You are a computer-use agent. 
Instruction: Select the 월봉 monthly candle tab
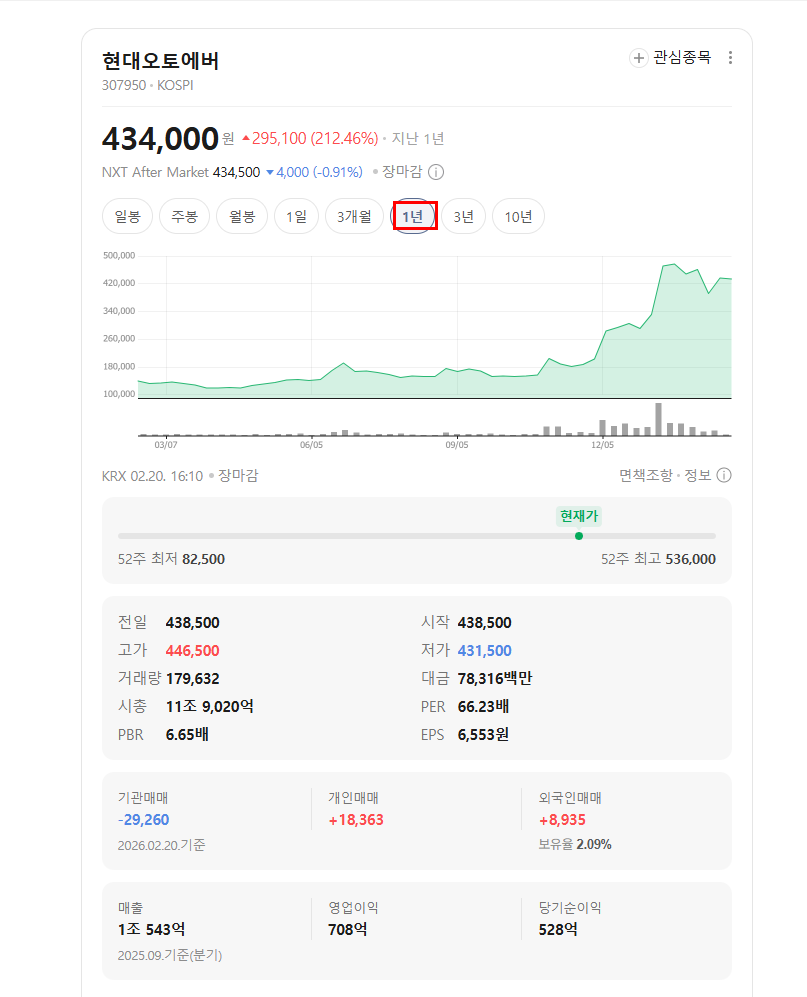tap(242, 216)
